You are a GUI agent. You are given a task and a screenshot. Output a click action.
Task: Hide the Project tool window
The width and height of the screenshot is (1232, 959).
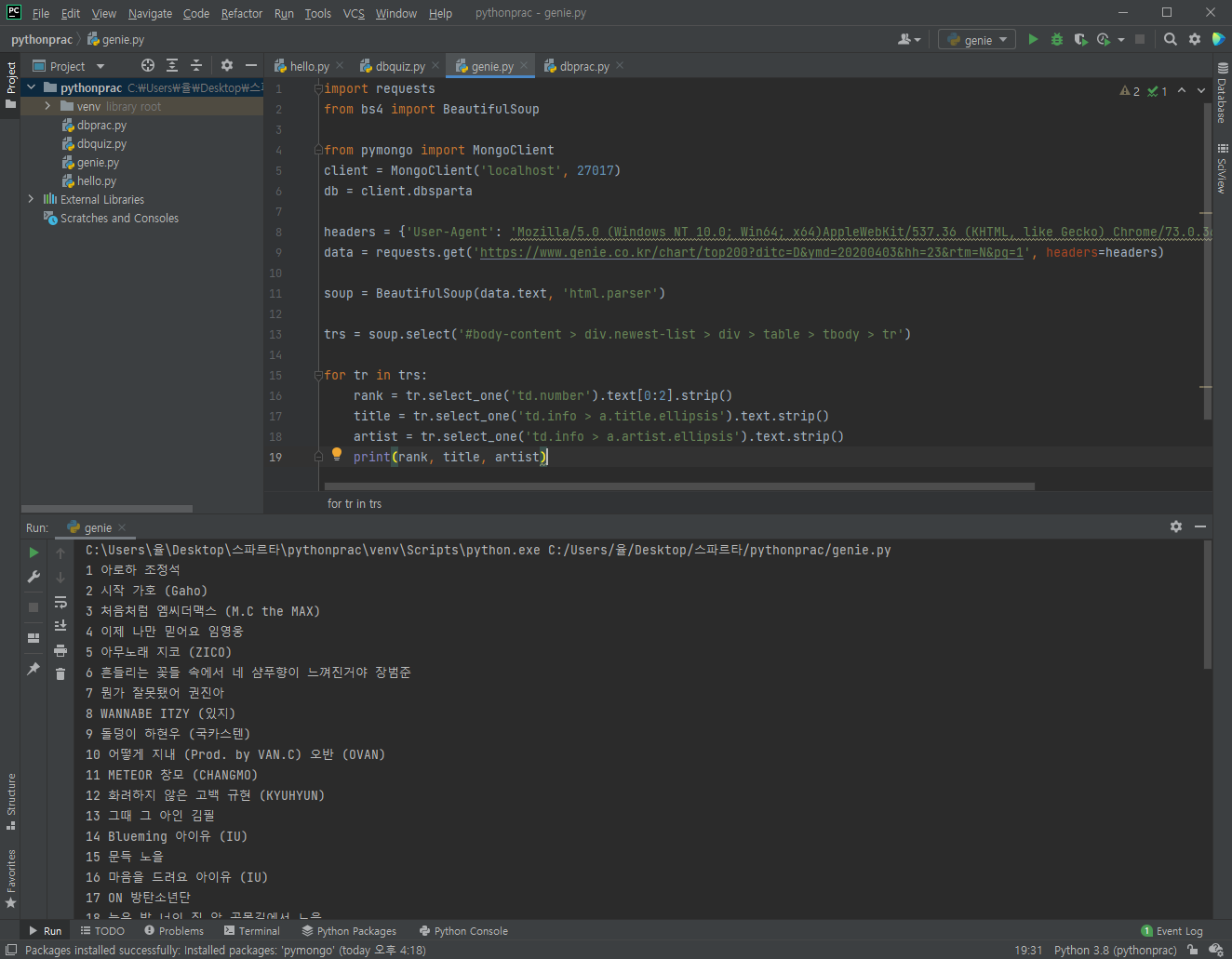[x=250, y=65]
